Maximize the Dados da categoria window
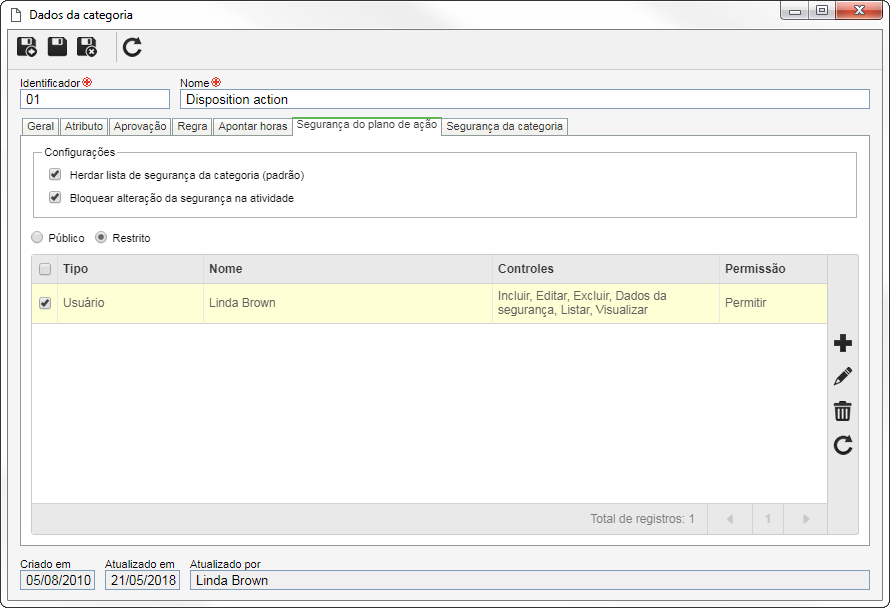Screen dimensions: 890x608 pyautogui.click(x=821, y=11)
